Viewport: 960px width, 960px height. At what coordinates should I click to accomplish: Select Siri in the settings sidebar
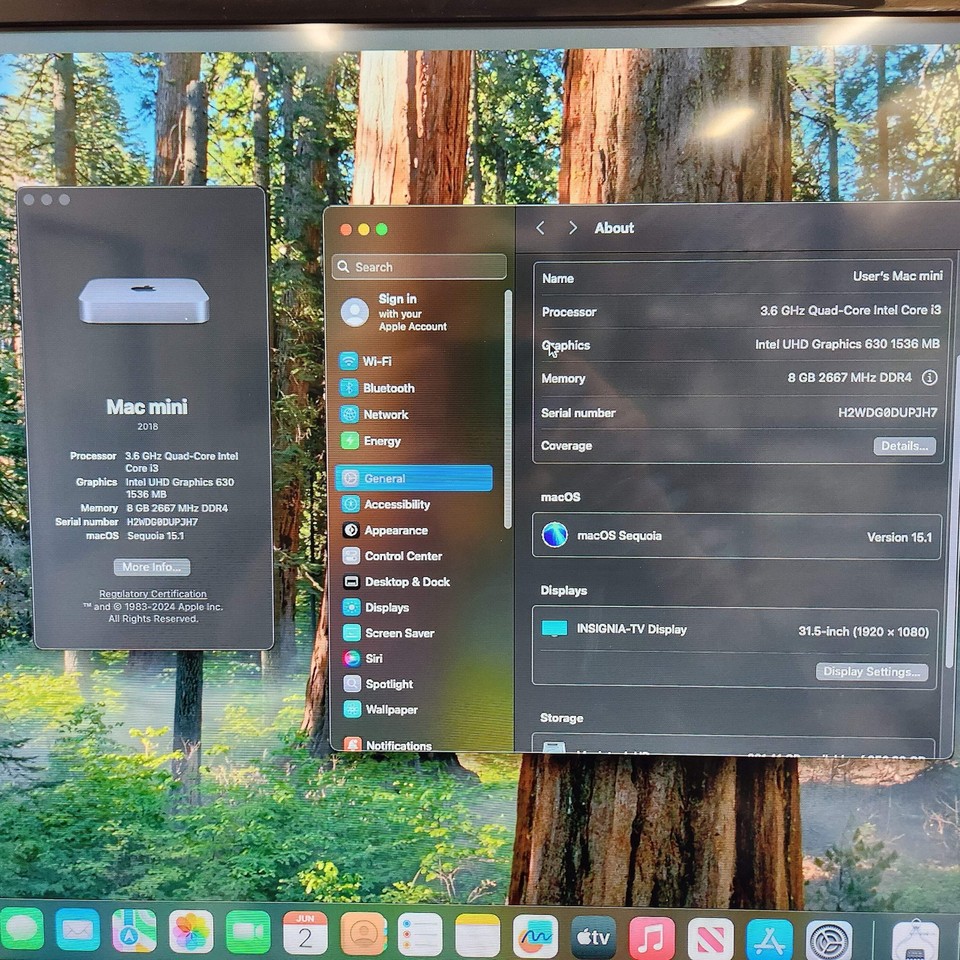[x=373, y=658]
